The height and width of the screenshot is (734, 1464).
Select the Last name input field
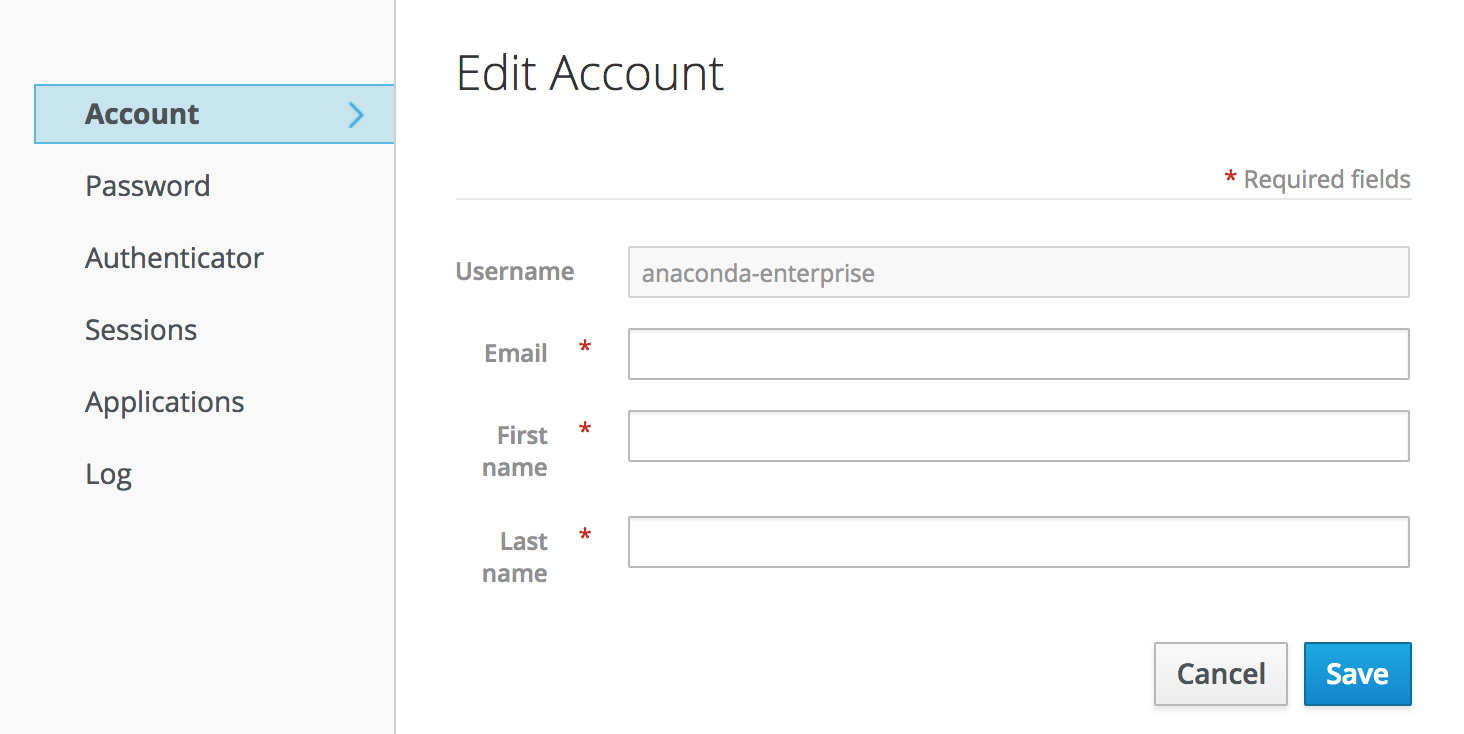coord(1017,541)
